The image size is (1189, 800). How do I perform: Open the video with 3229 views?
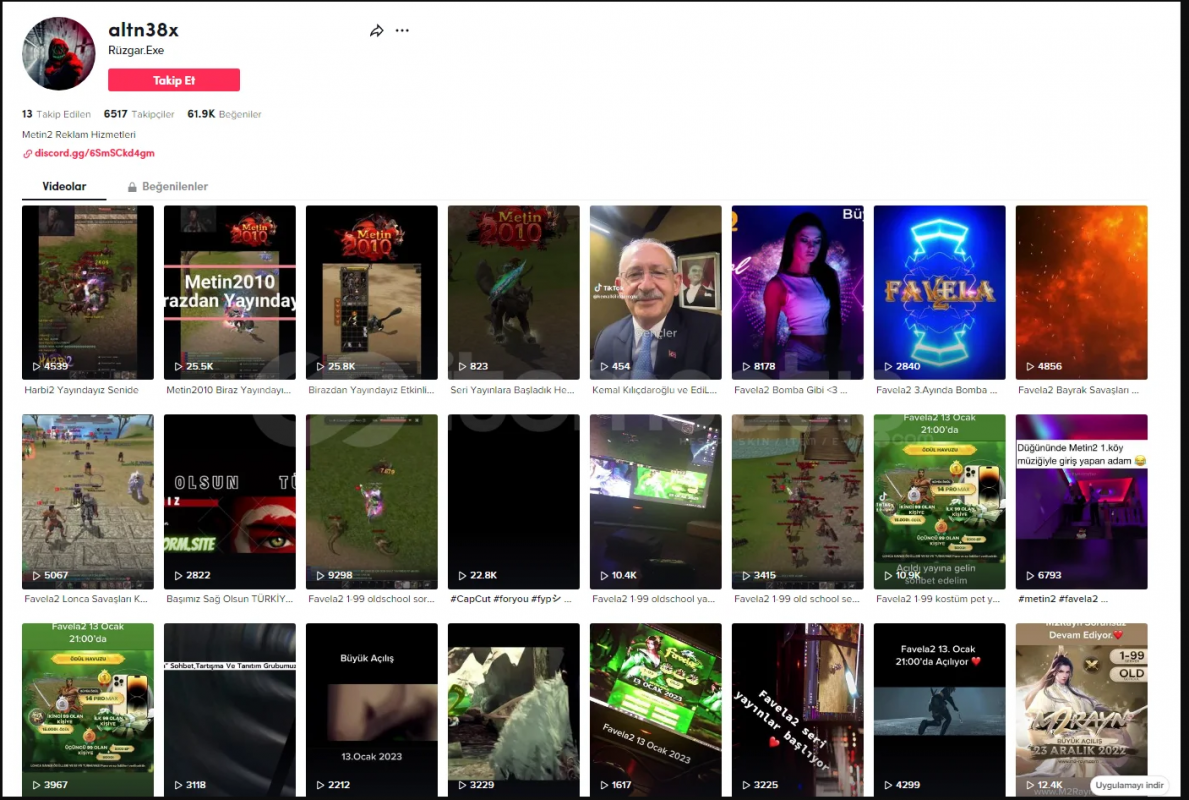point(513,710)
